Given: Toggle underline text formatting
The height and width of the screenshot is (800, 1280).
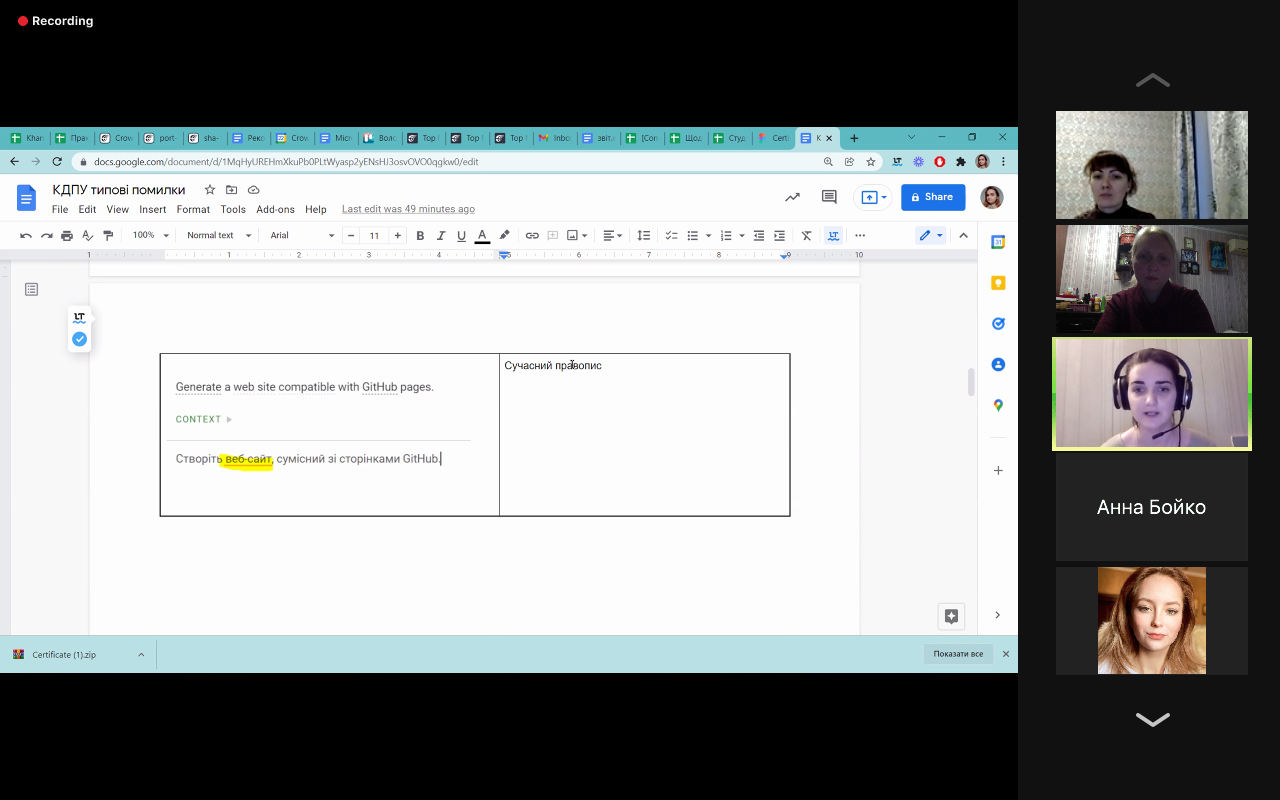Looking at the screenshot, I should pos(461,236).
